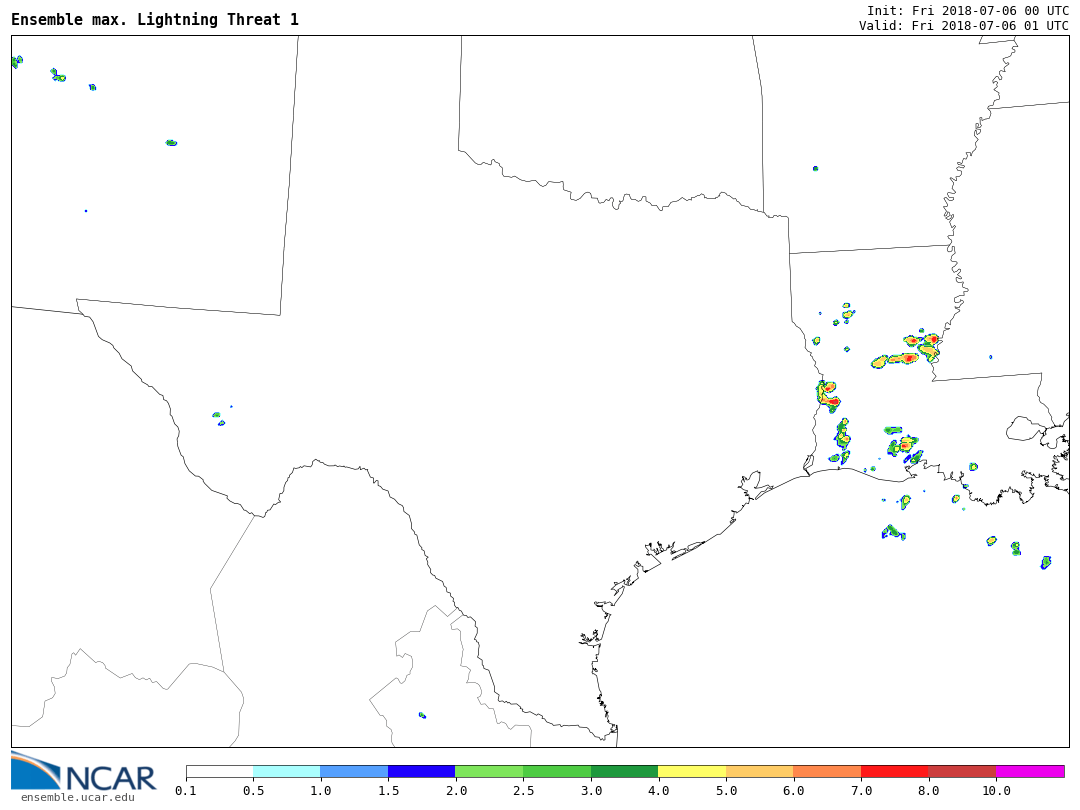The height and width of the screenshot is (810, 1080).
Task: Click the bright red 7.0–8.0 legend swatch
Action: point(894,771)
